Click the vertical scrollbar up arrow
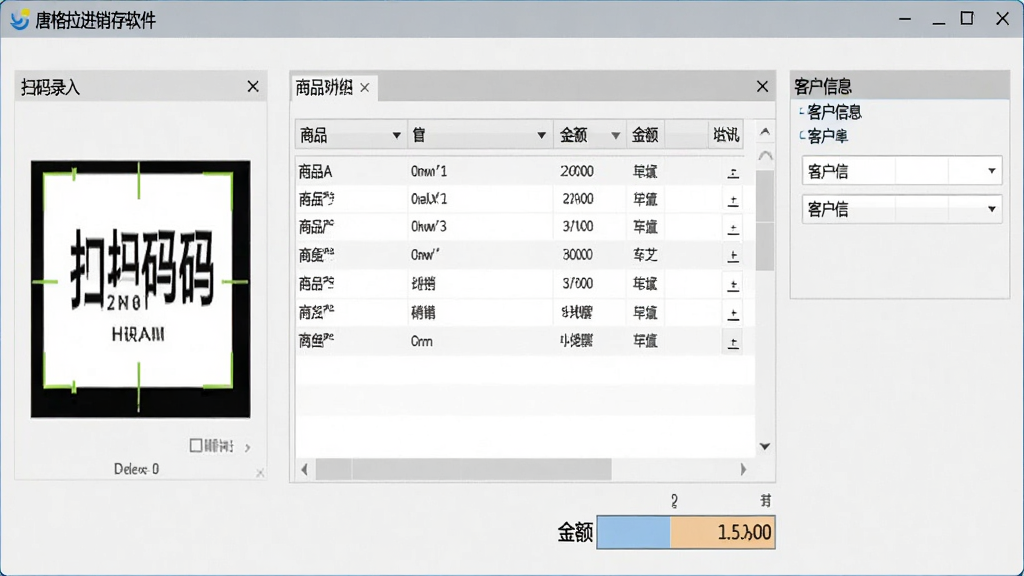Image resolution: width=1024 pixels, height=576 pixels. [765, 132]
